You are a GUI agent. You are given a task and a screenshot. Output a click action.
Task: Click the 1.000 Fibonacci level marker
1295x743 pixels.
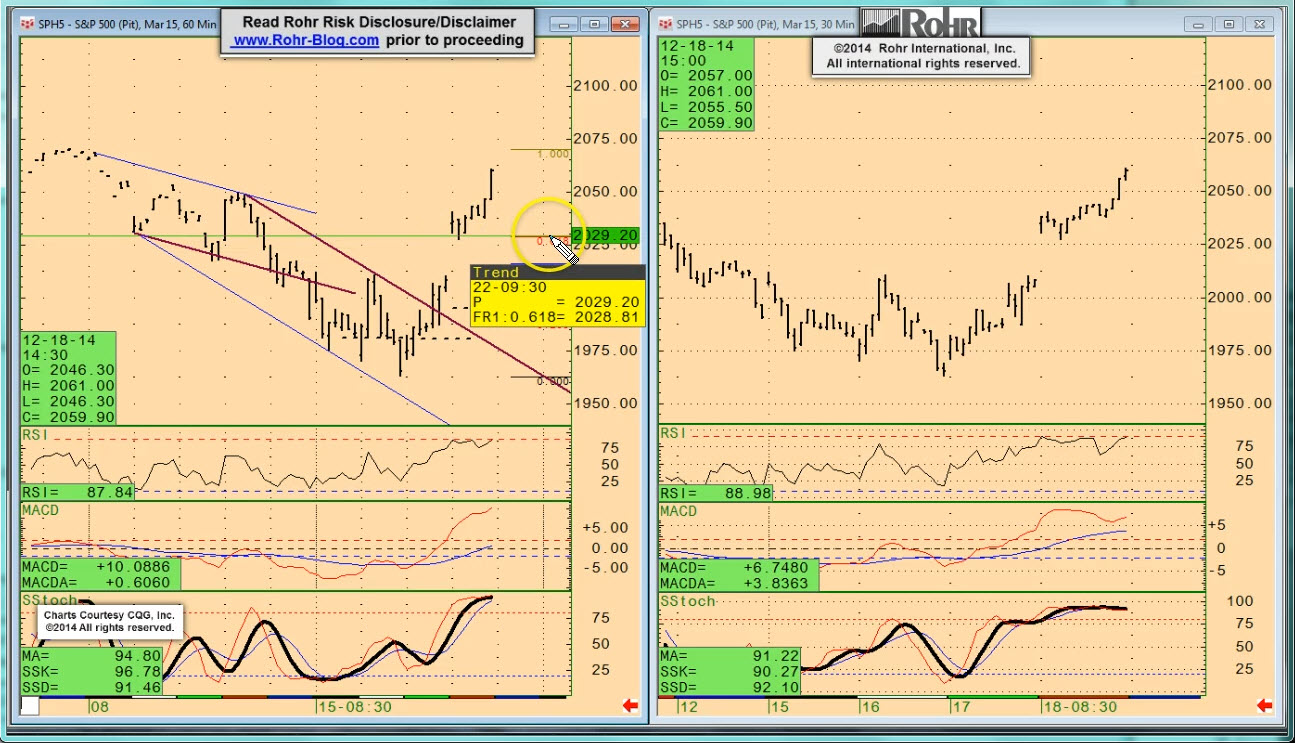(x=552, y=154)
